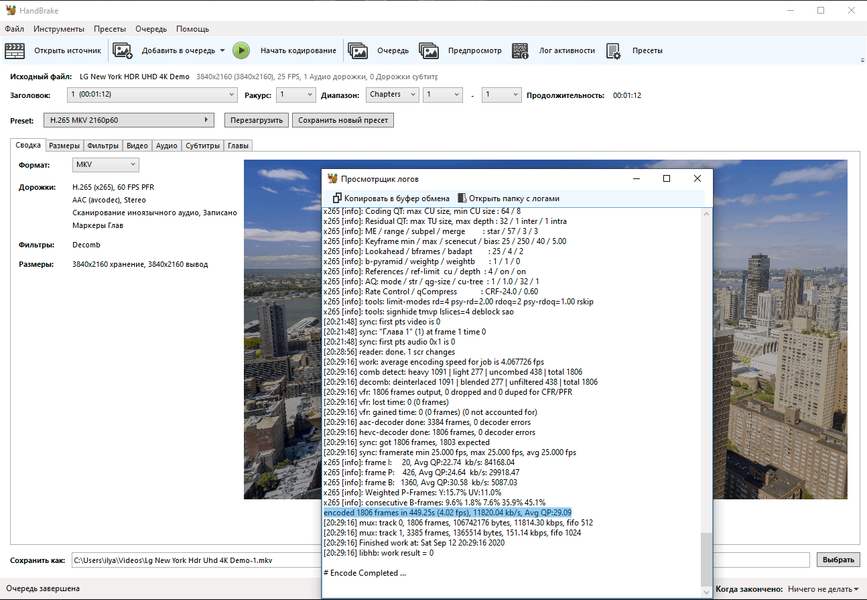Click the Add to Queue icon

[123, 50]
